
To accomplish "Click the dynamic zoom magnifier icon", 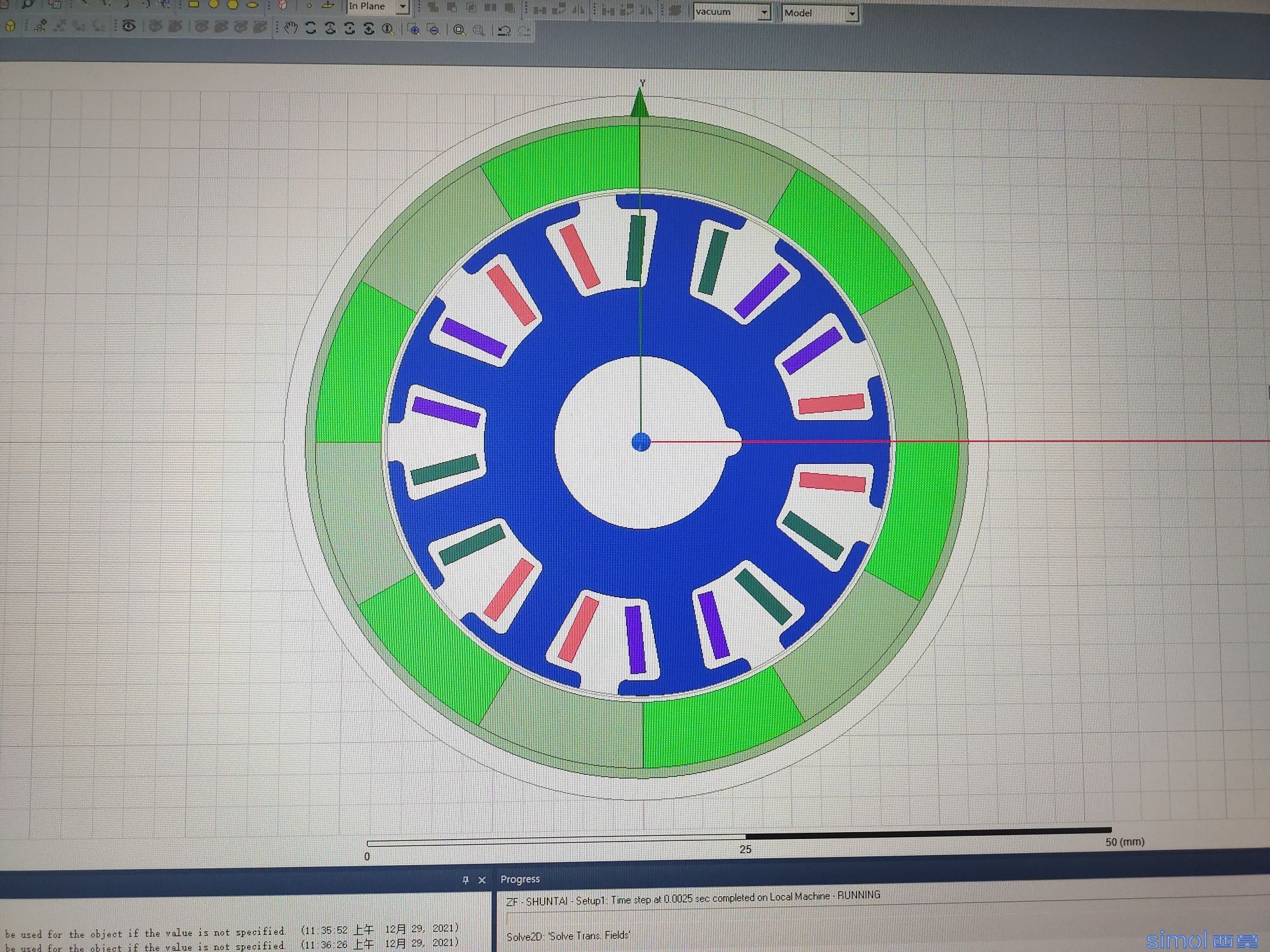I will pos(388,29).
